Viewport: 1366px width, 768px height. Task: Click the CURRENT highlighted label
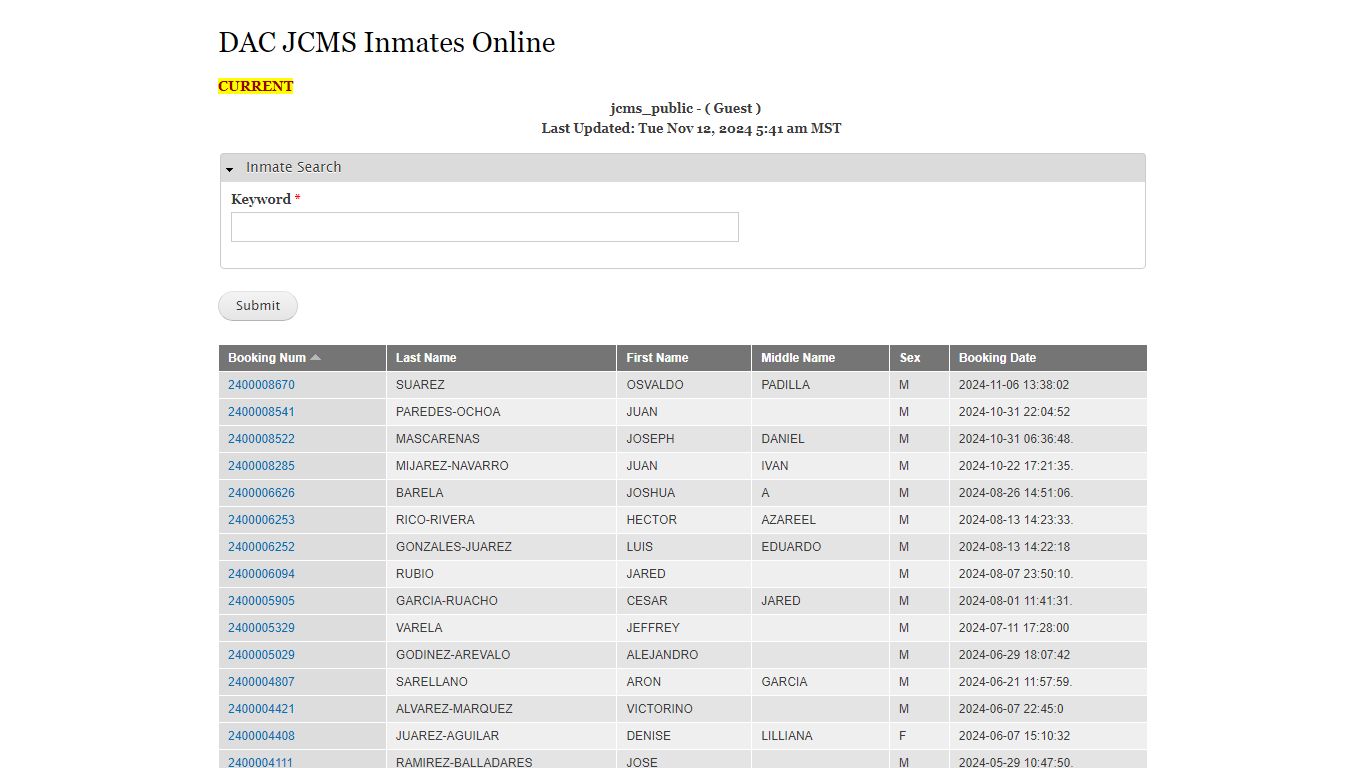[x=256, y=86]
